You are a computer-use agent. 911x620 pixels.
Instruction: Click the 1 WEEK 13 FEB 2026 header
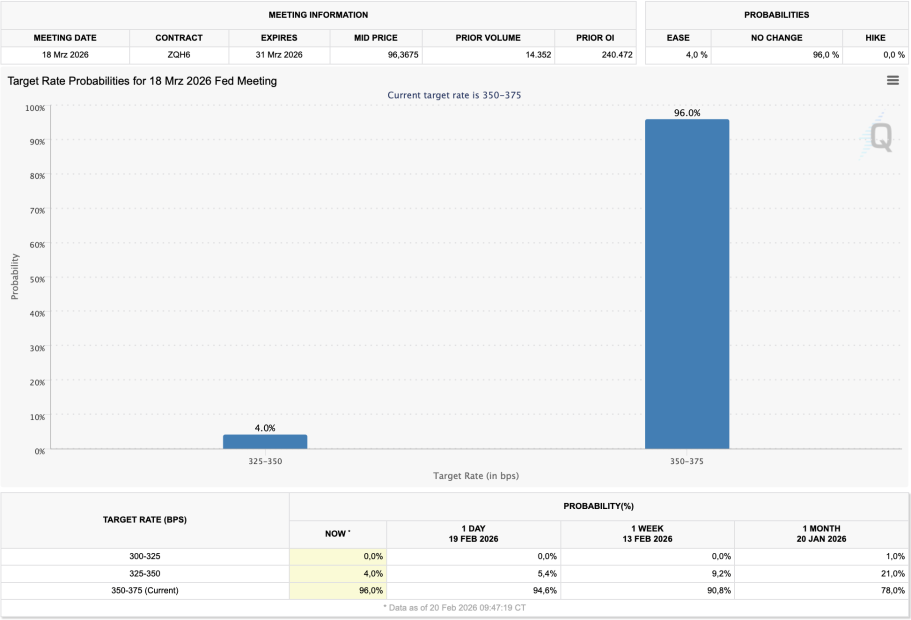point(647,534)
